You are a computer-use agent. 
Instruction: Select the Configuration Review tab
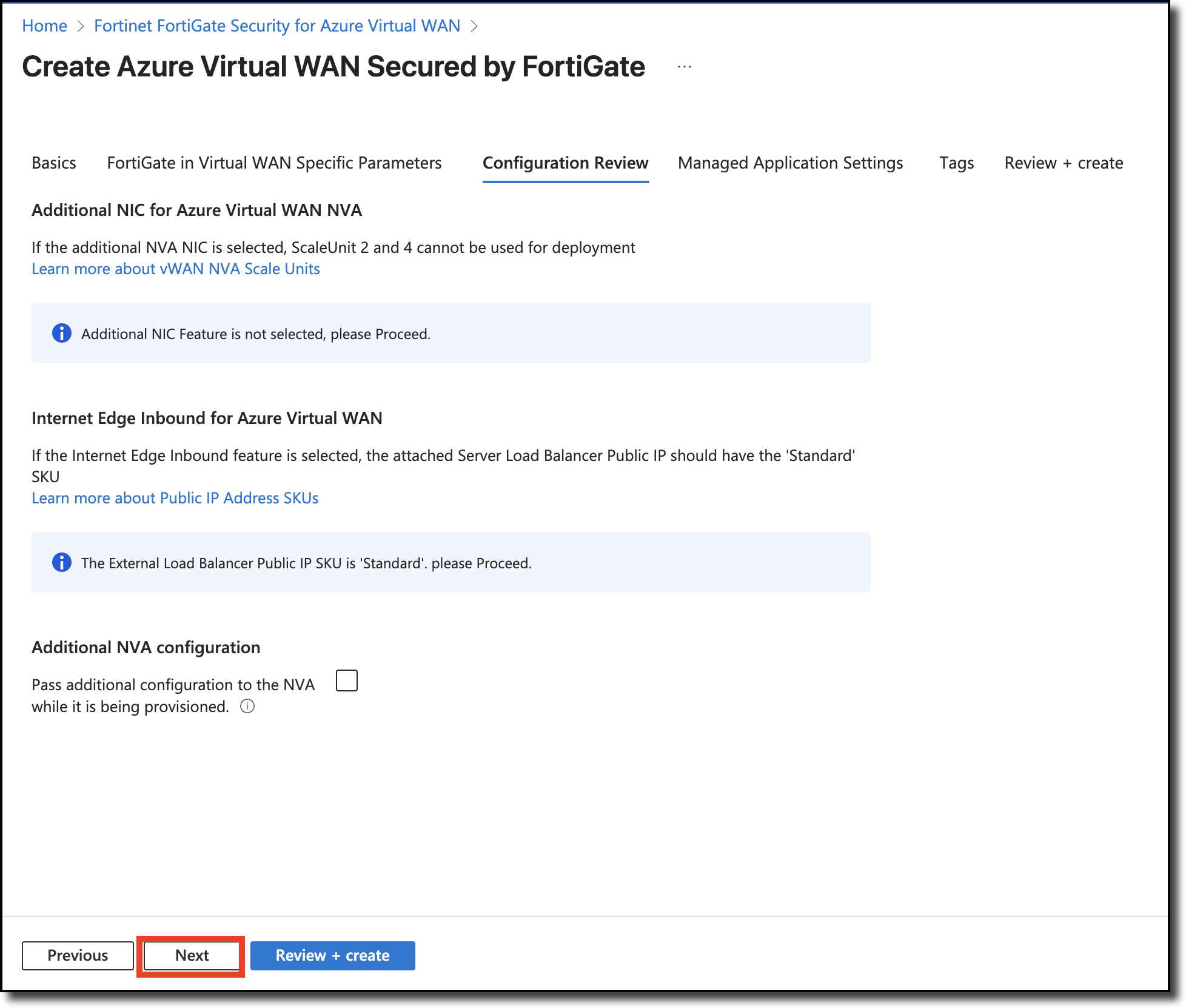point(565,163)
